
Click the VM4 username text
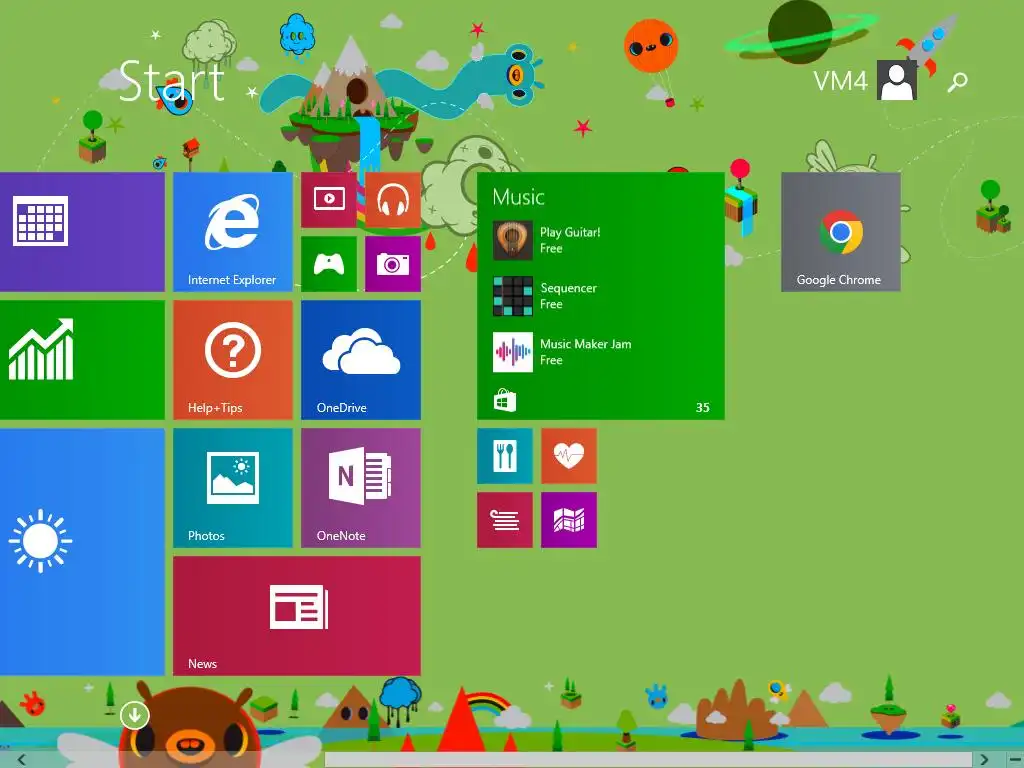[x=840, y=81]
